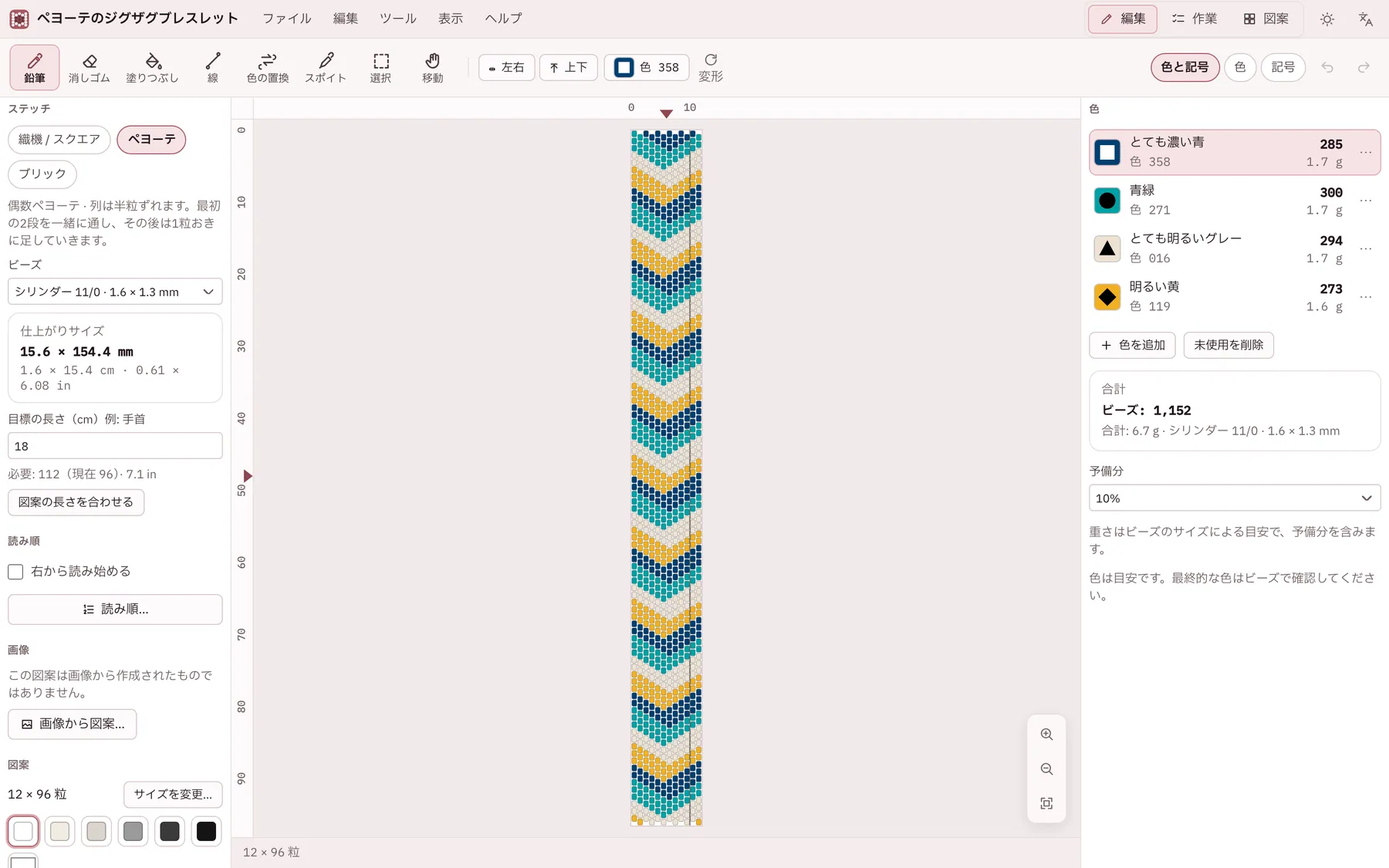Select the ブリック stitch

point(42,174)
